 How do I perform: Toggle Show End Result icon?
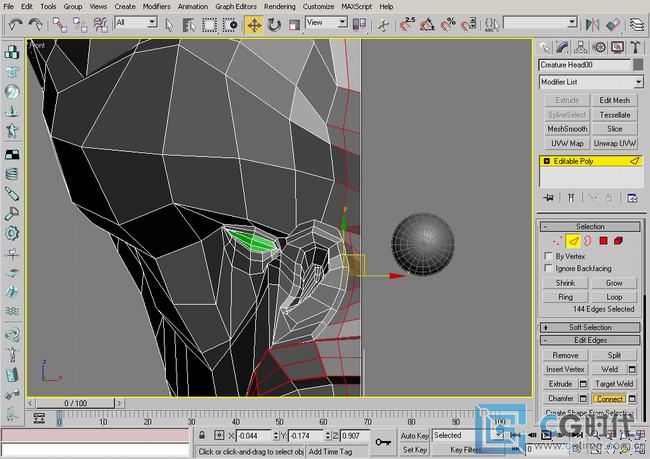(x=571, y=198)
